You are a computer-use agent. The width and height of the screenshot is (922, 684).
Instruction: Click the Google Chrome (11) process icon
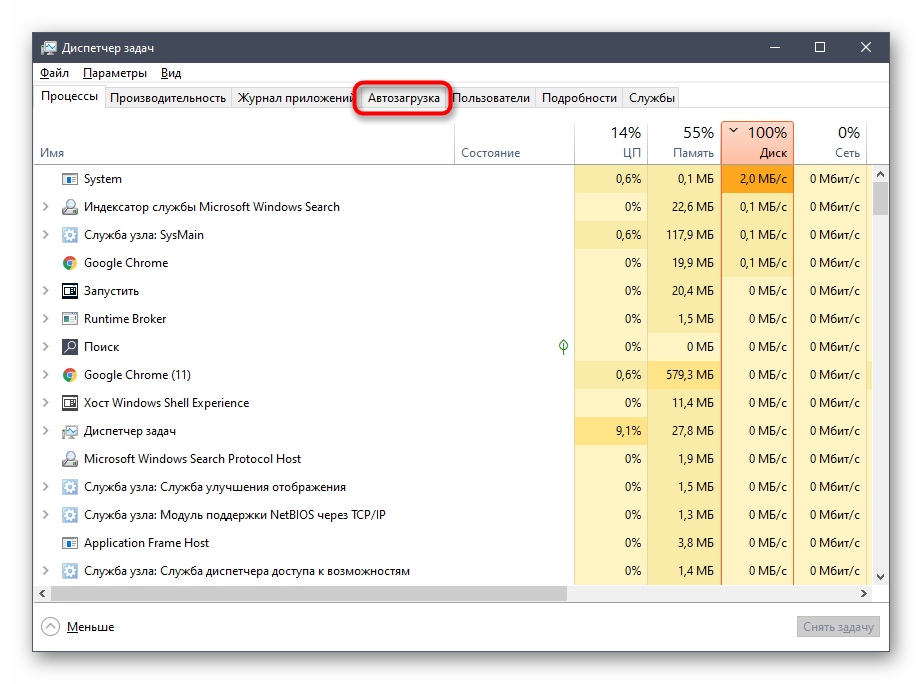click(x=70, y=375)
